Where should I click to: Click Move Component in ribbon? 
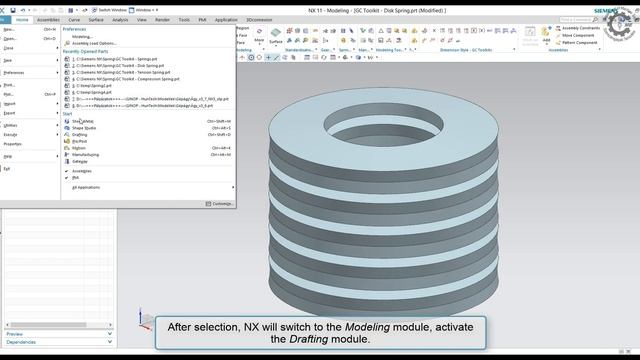[x=575, y=36]
